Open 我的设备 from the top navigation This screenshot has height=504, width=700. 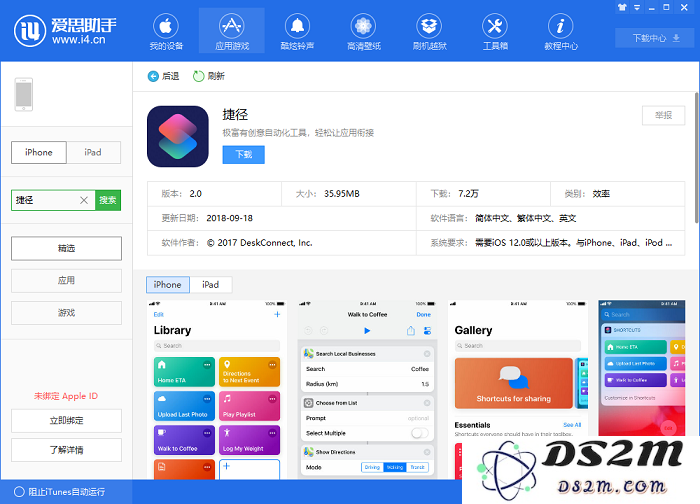[x=166, y=31]
